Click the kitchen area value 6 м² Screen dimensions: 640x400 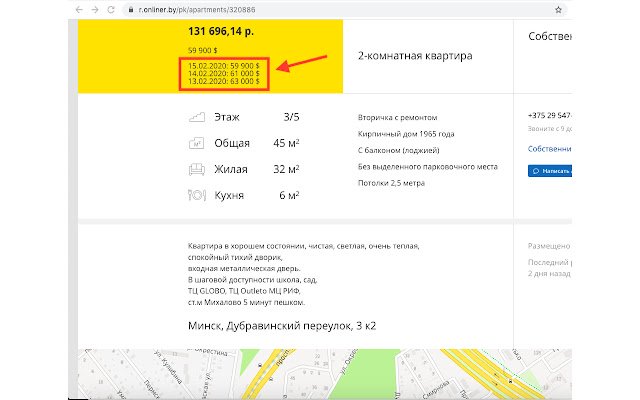coord(289,196)
